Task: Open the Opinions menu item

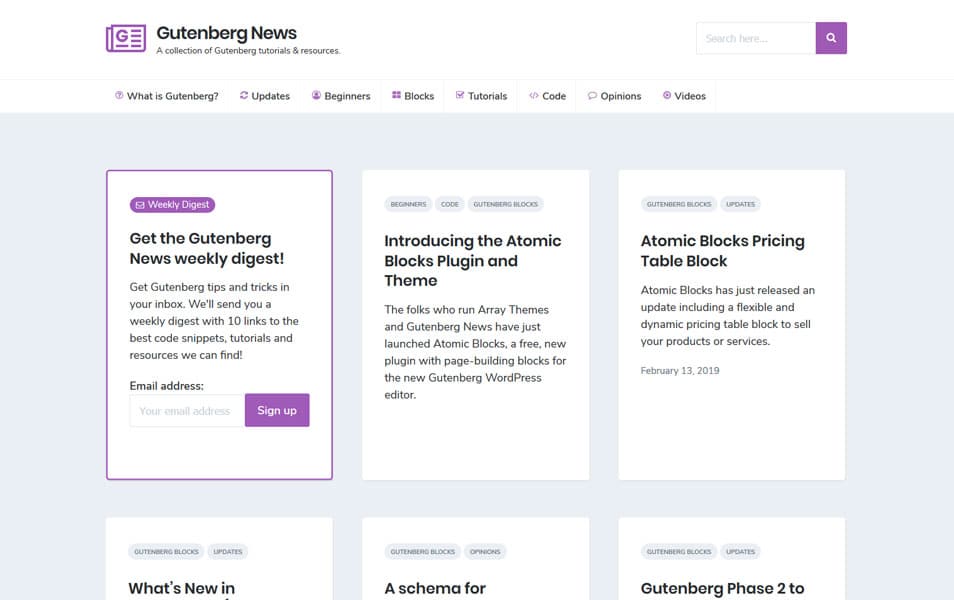Action: [x=615, y=96]
